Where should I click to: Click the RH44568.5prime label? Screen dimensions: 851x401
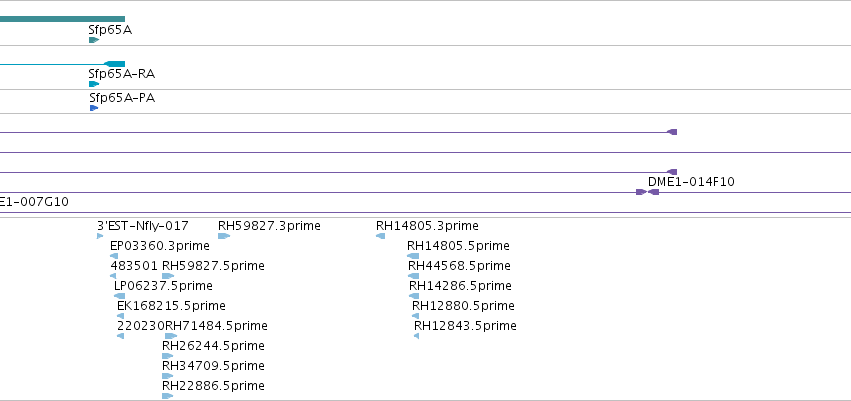459,266
